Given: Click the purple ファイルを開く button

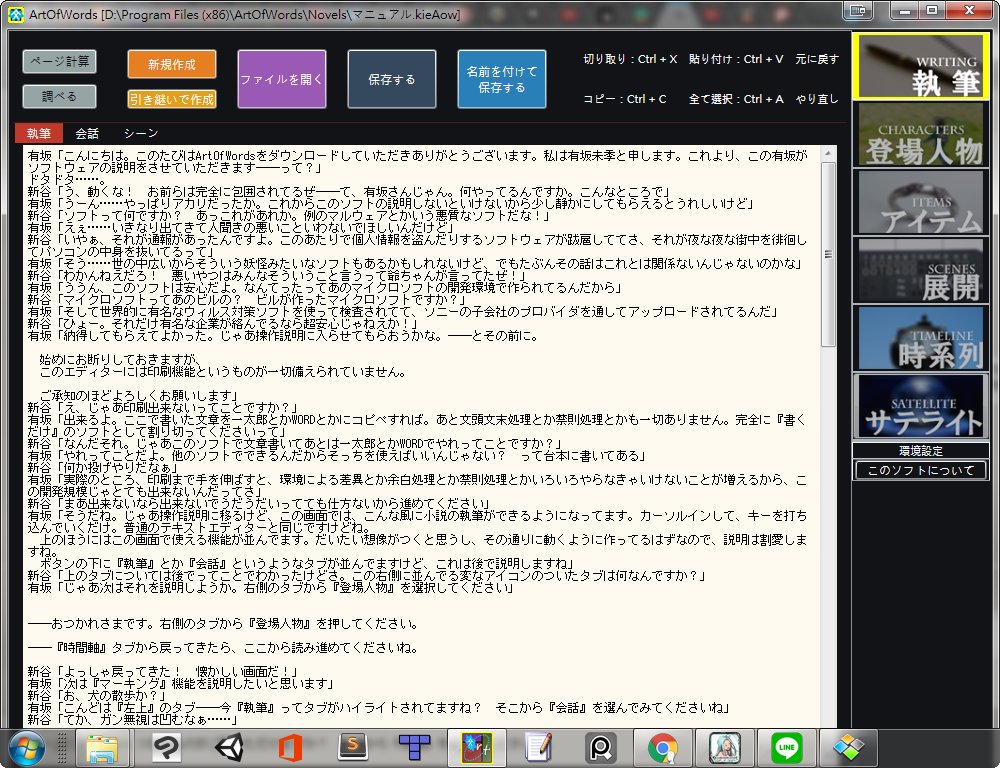Looking at the screenshot, I should point(282,79).
